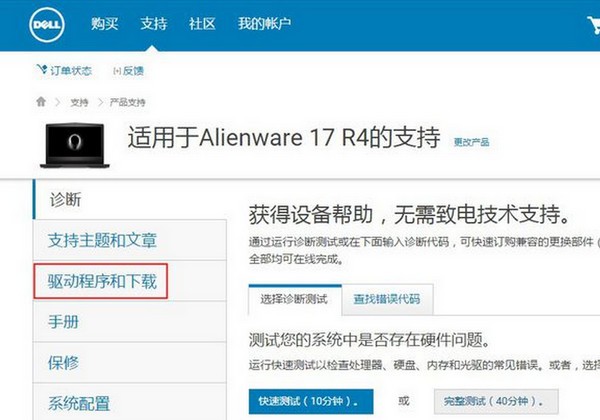Image resolution: width=600 pixels, height=420 pixels.
Task: Open the 支持 navigation menu
Action: (x=153, y=24)
